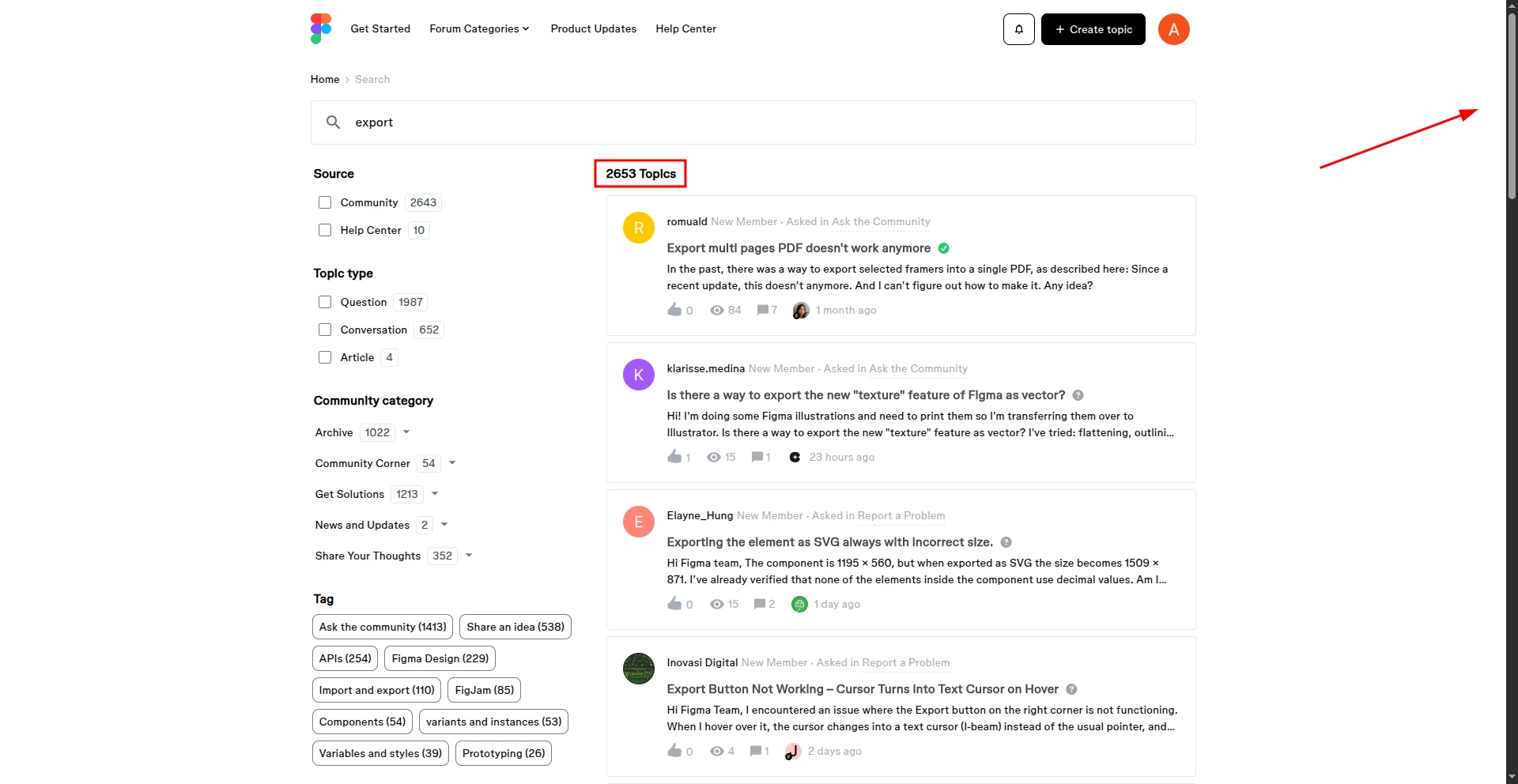The image size is (1518, 784).
Task: Open the Forum Categories dropdown
Action: click(479, 28)
